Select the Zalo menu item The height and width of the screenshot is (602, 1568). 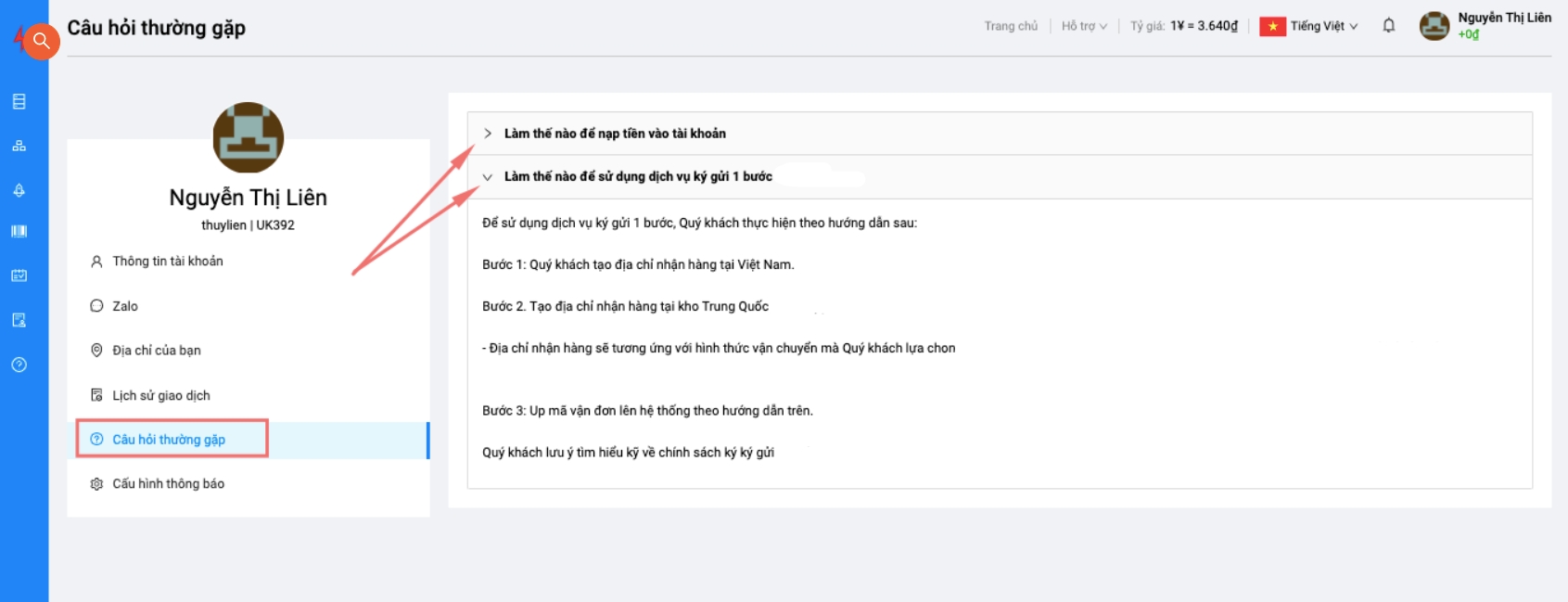pyautogui.click(x=124, y=306)
